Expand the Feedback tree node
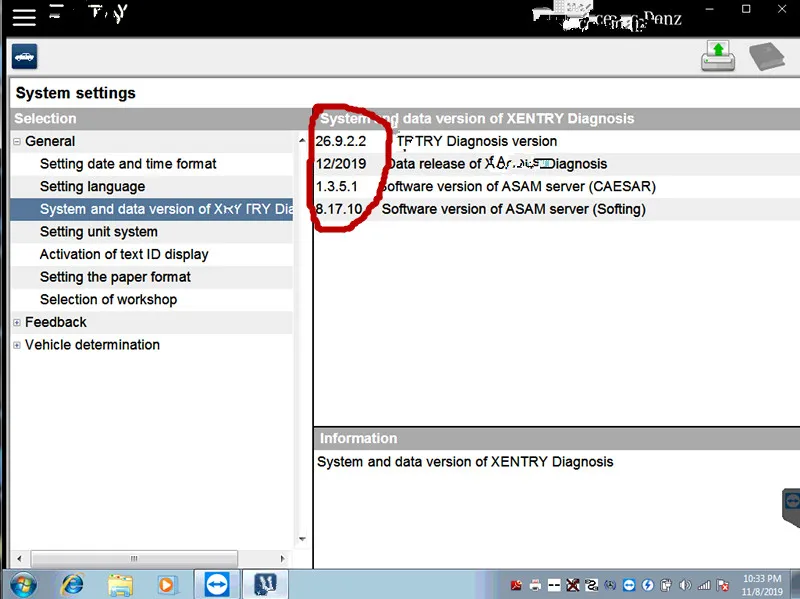 point(17,322)
